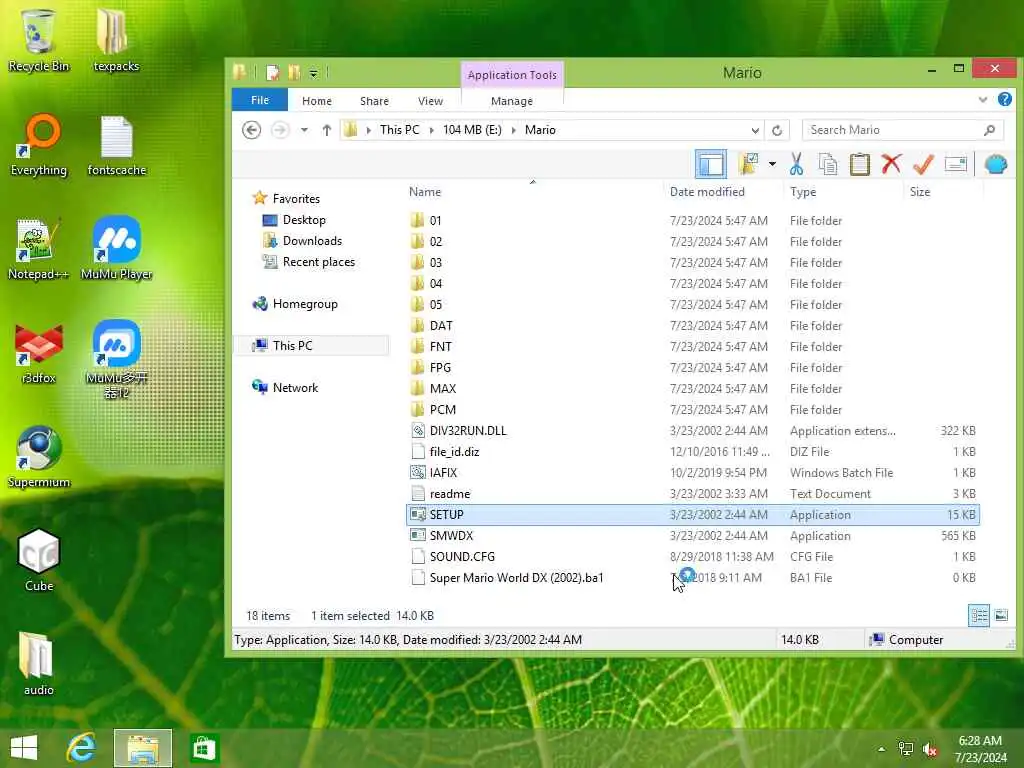Select the IAFIX batch file
Viewport: 1024px width, 768px height.
point(692,473)
